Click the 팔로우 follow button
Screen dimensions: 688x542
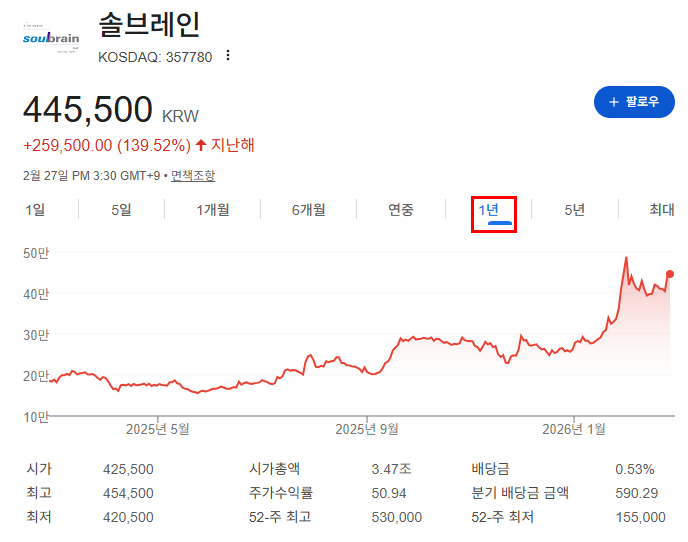coord(634,102)
